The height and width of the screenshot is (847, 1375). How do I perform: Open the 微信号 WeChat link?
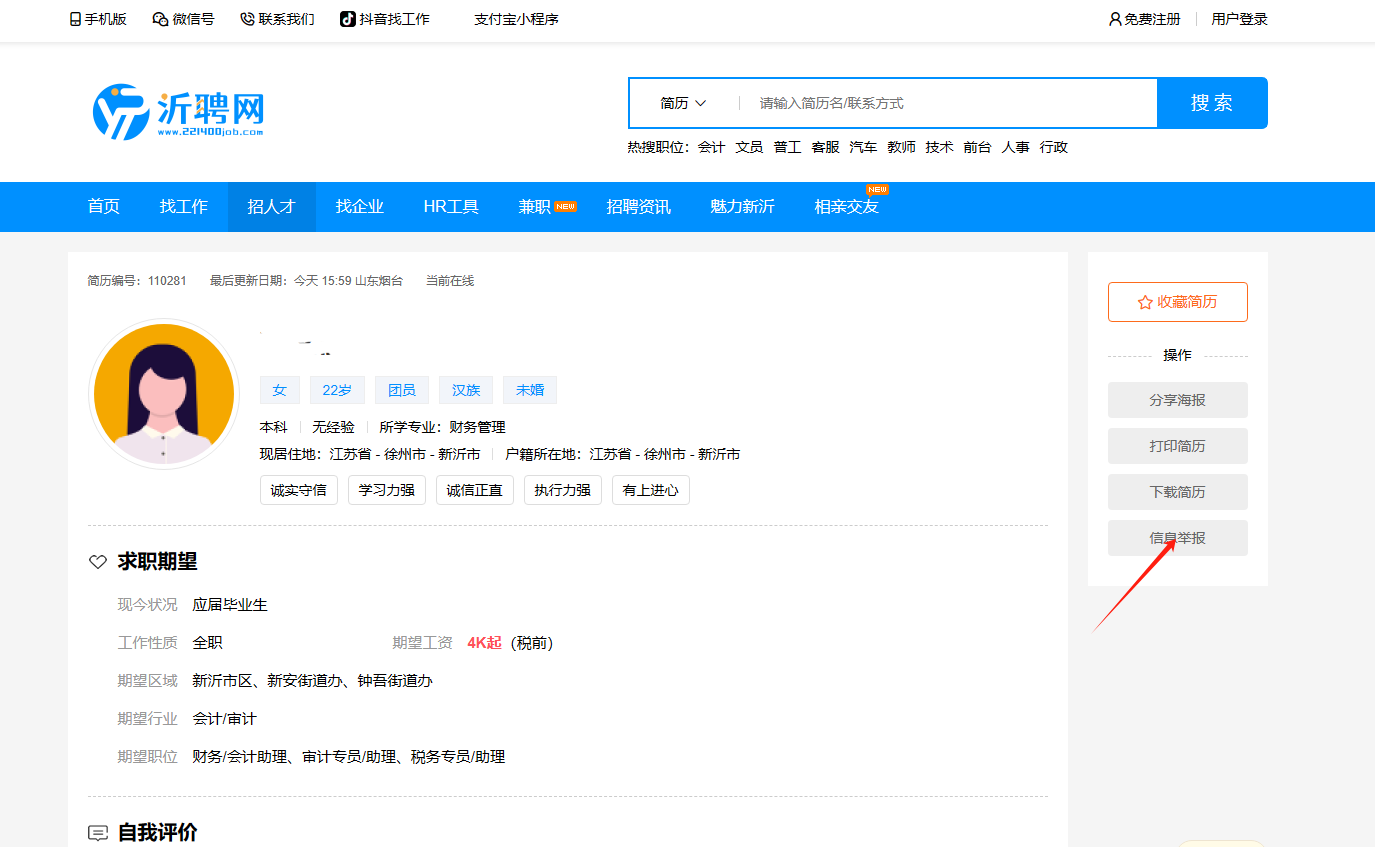(x=183, y=19)
